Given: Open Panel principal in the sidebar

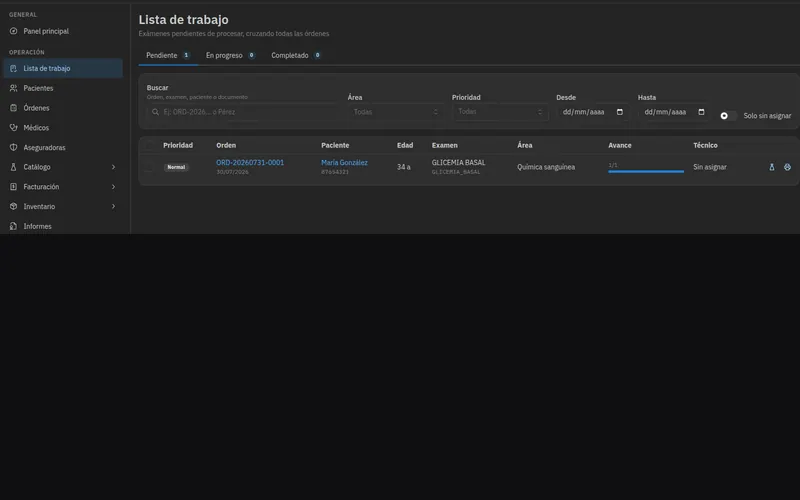Looking at the screenshot, I should pos(63,31).
